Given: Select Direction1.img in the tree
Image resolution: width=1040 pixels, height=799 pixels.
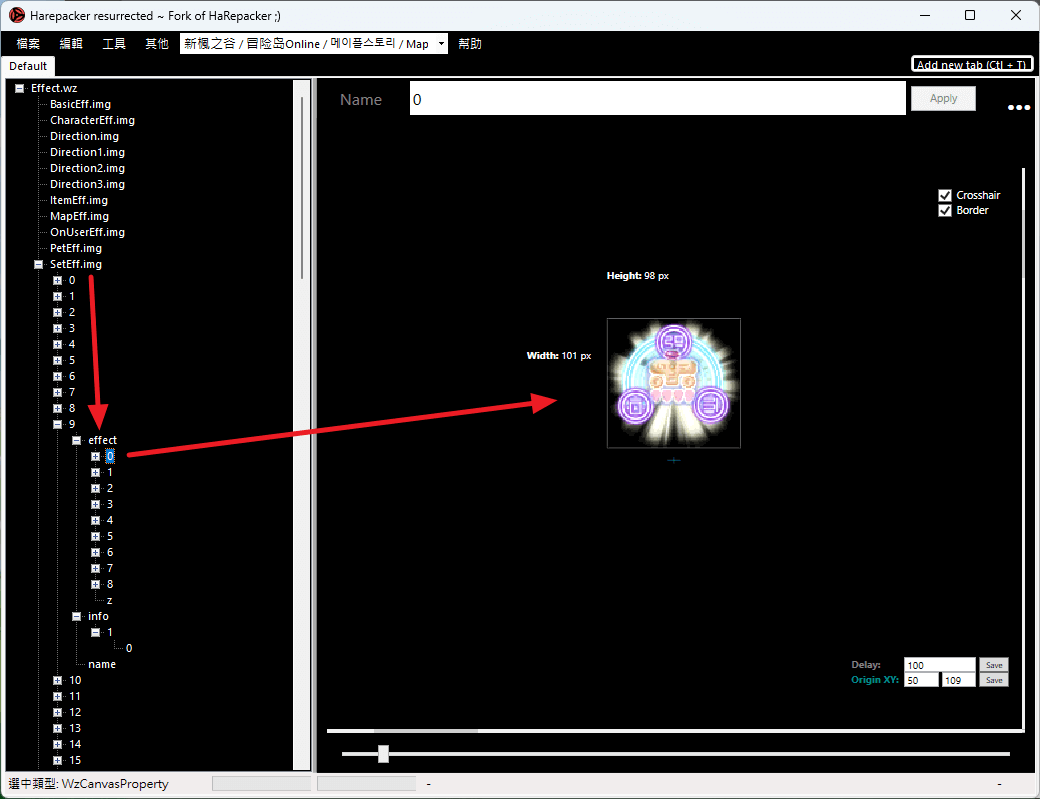Looking at the screenshot, I should pos(87,152).
